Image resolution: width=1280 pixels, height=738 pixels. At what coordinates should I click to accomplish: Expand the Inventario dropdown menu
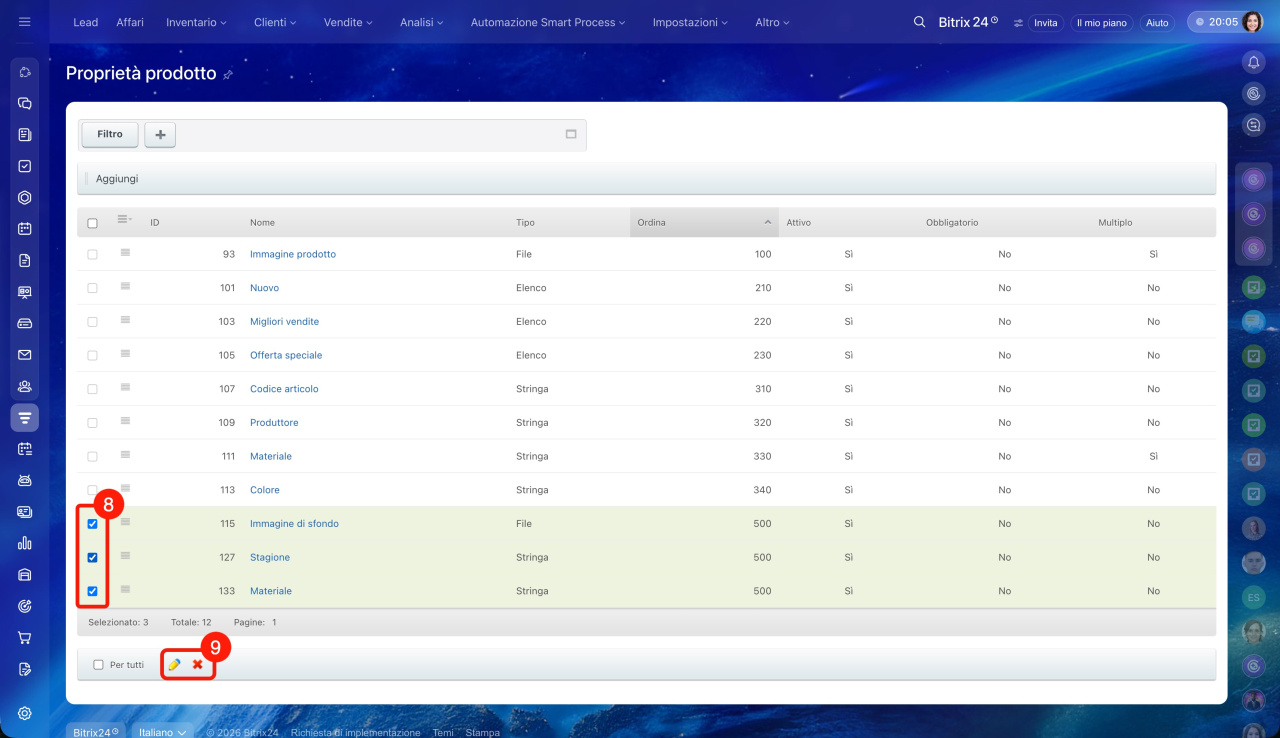coord(196,22)
